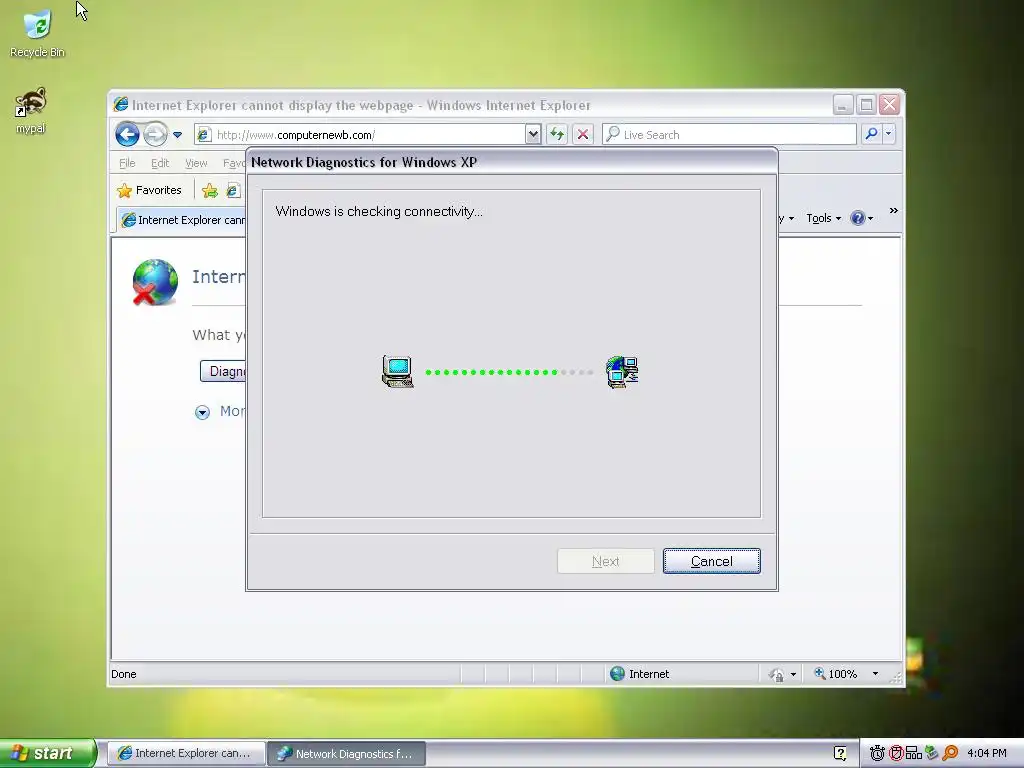Minimize the Internet Explorer window

pos(843,104)
